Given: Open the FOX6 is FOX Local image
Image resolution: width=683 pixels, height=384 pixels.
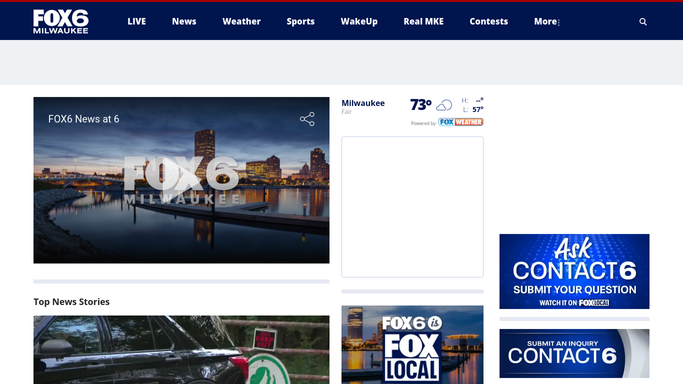Looking at the screenshot, I should click(412, 345).
